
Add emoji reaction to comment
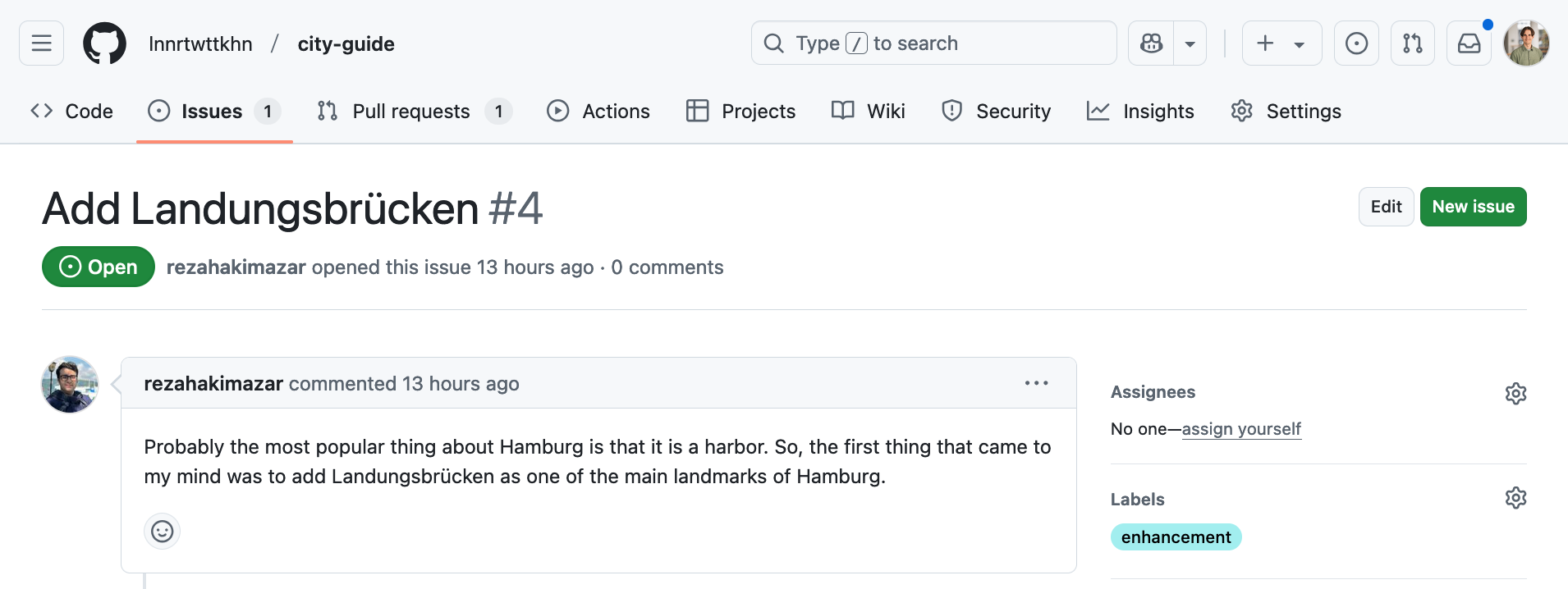[x=162, y=532]
